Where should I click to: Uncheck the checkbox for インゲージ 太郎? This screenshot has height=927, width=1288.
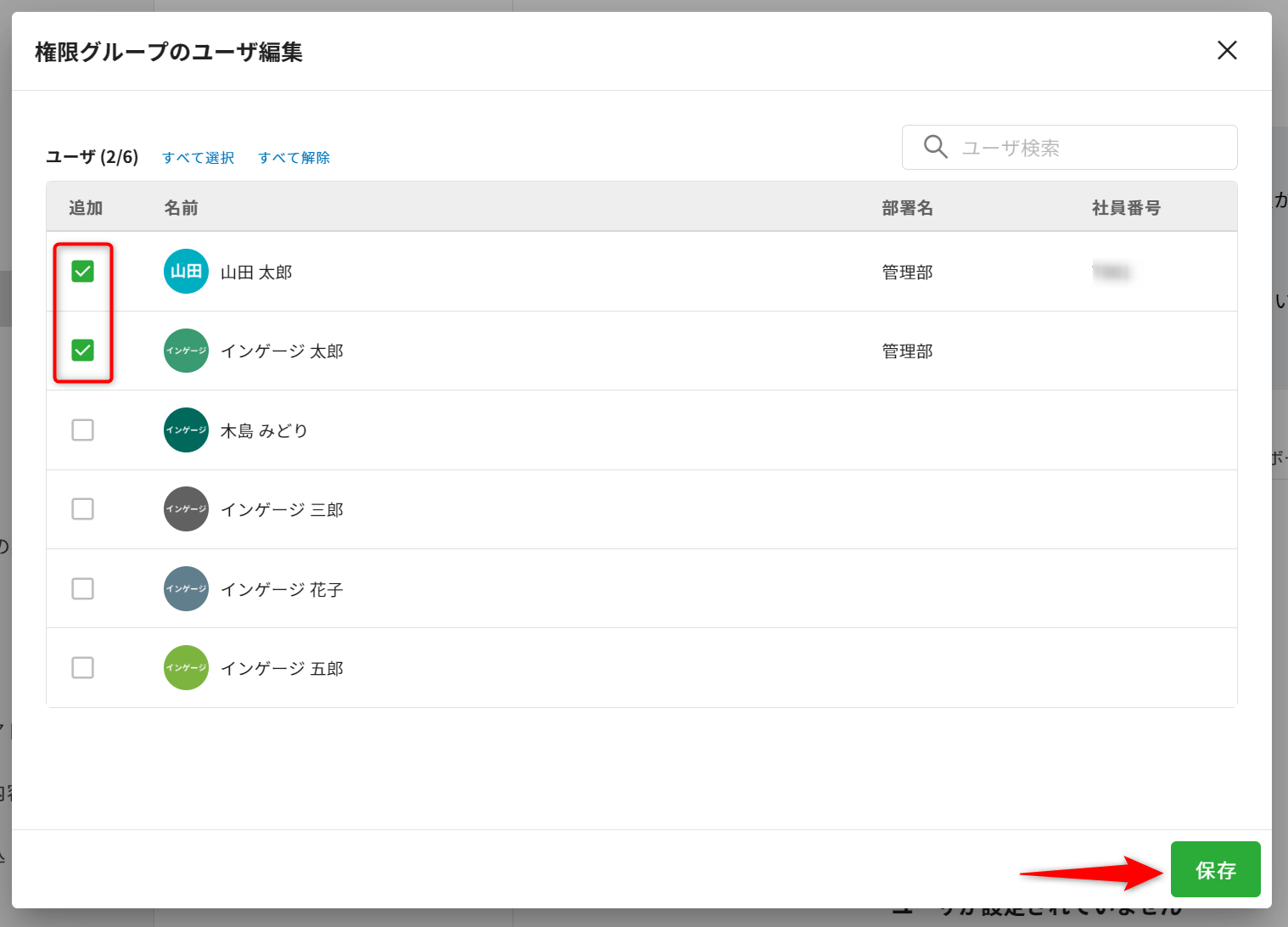point(83,351)
